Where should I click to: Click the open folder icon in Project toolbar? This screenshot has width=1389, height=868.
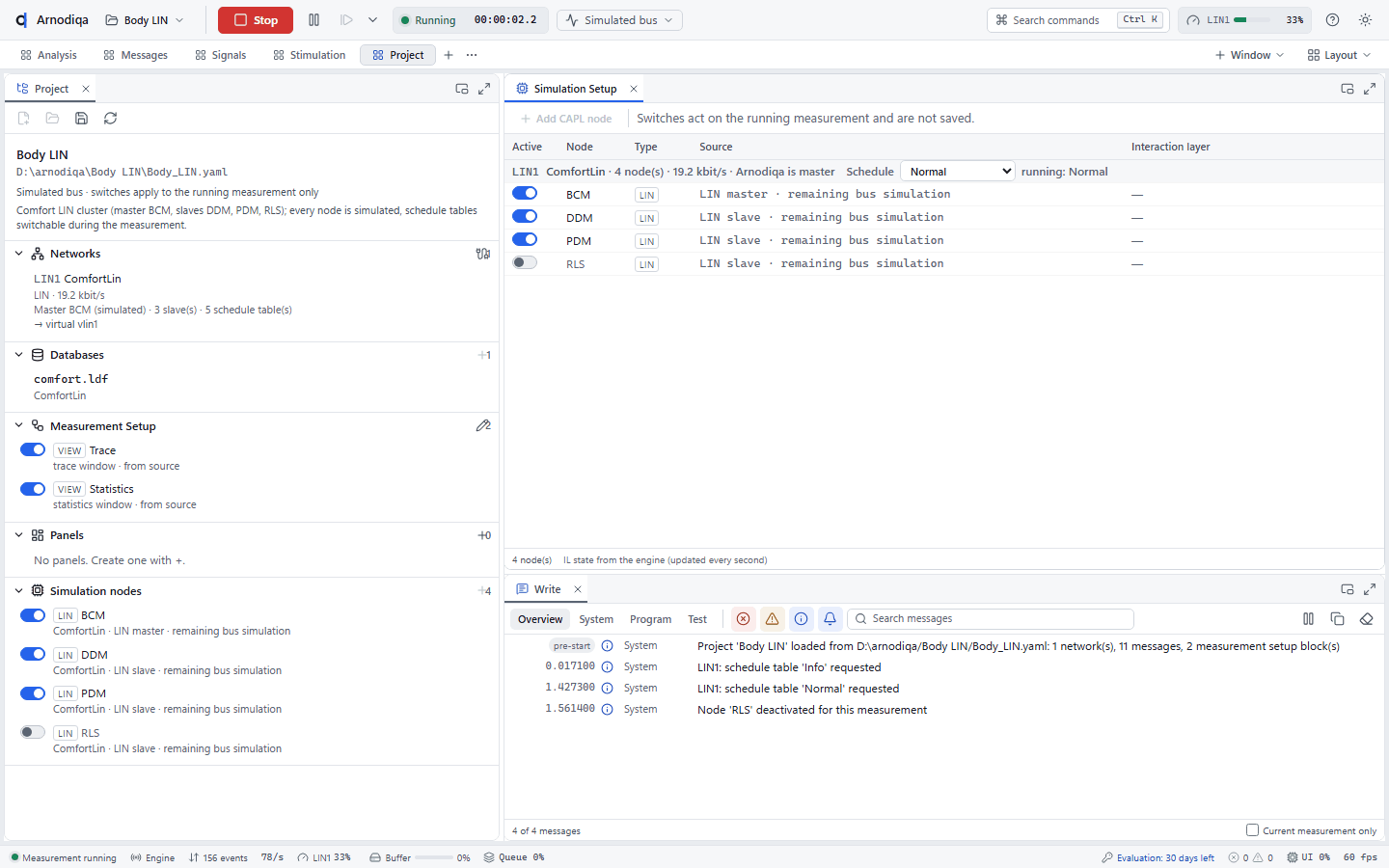point(52,119)
